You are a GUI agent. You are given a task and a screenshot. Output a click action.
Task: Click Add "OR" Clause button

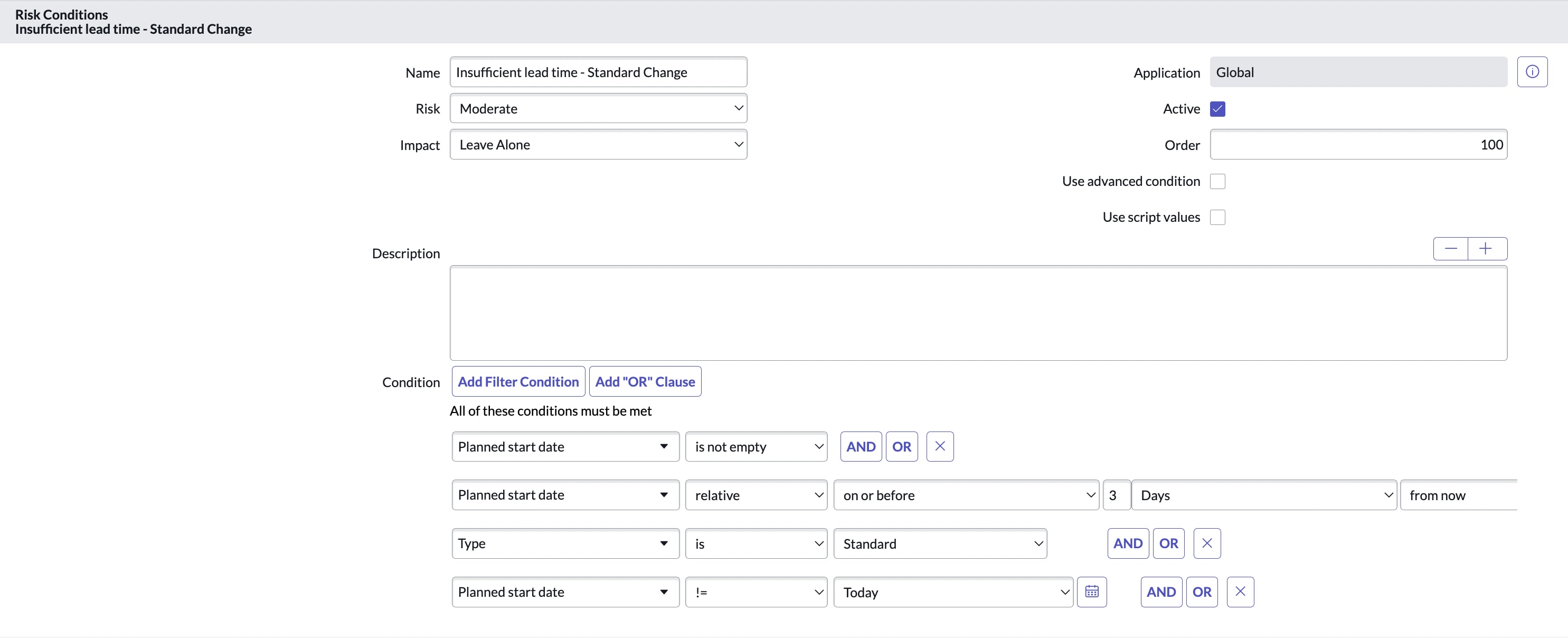pyautogui.click(x=645, y=381)
